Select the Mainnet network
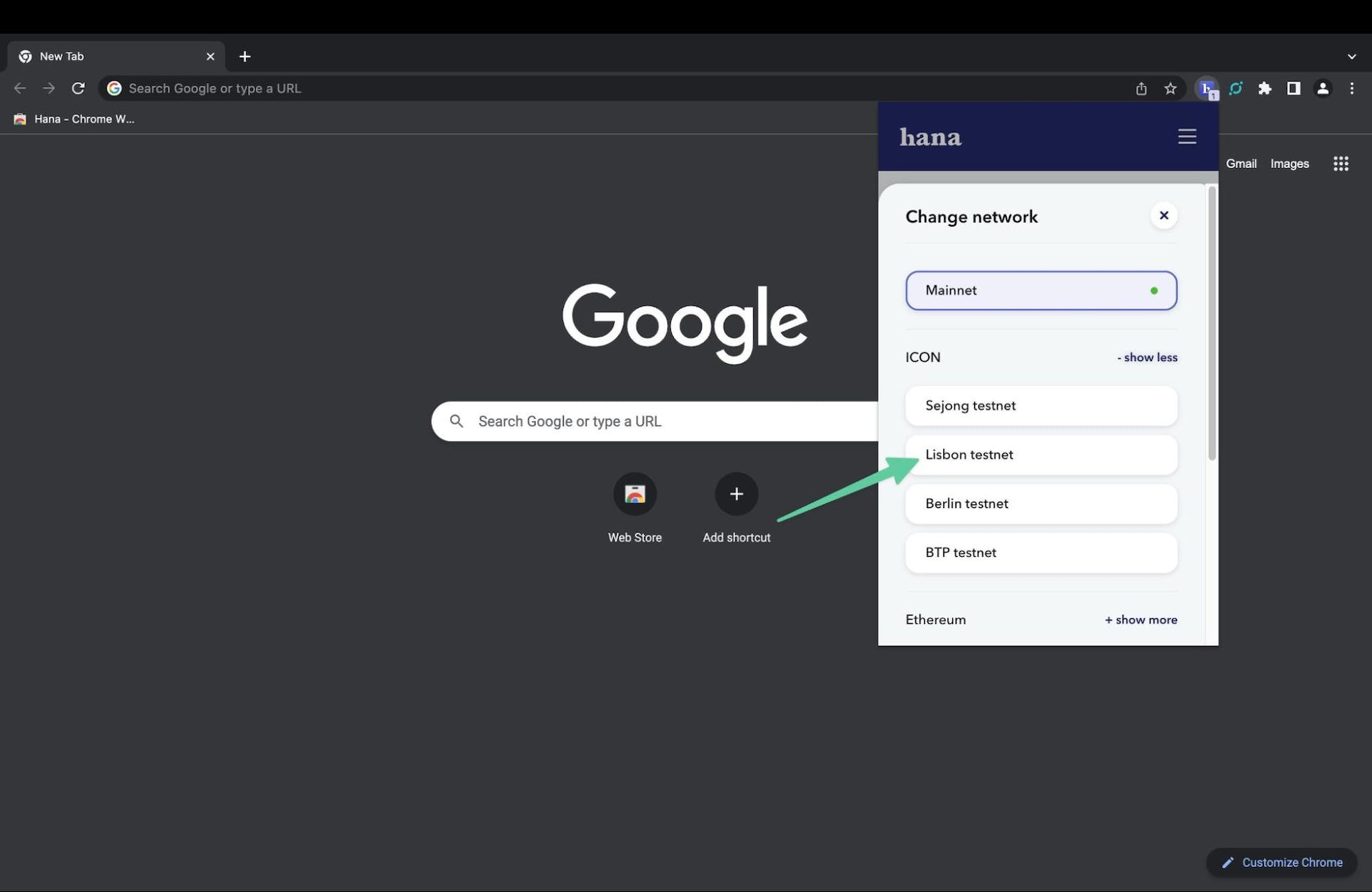Viewport: 1372px width, 892px height. click(1041, 290)
